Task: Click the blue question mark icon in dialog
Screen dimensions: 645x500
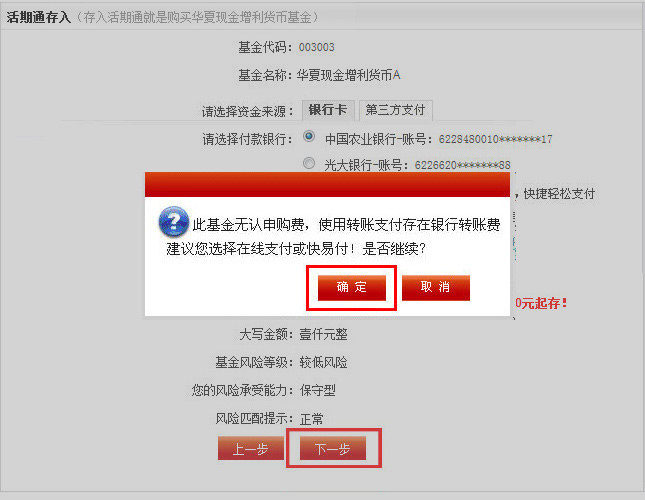Action: [174, 221]
